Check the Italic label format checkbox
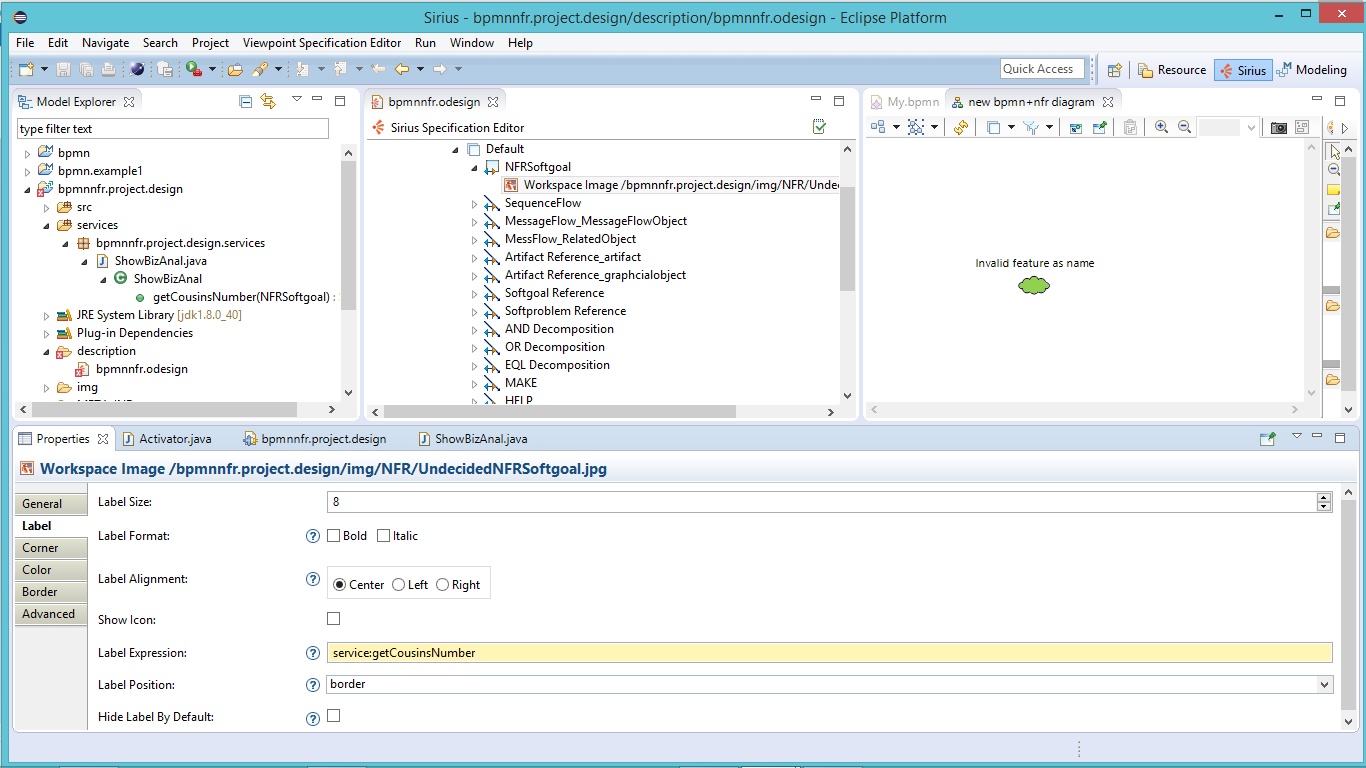 (x=383, y=536)
